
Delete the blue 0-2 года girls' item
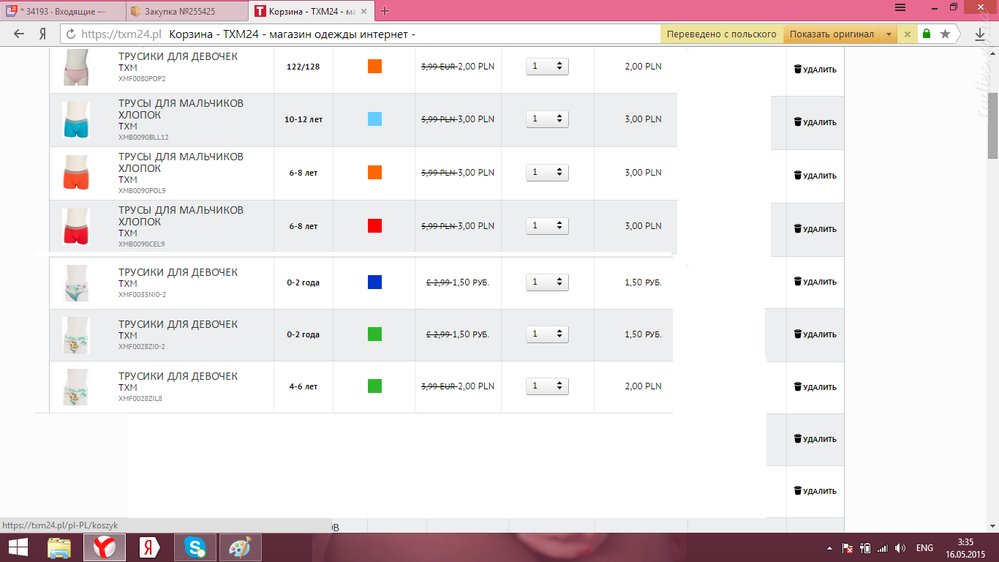click(x=815, y=282)
